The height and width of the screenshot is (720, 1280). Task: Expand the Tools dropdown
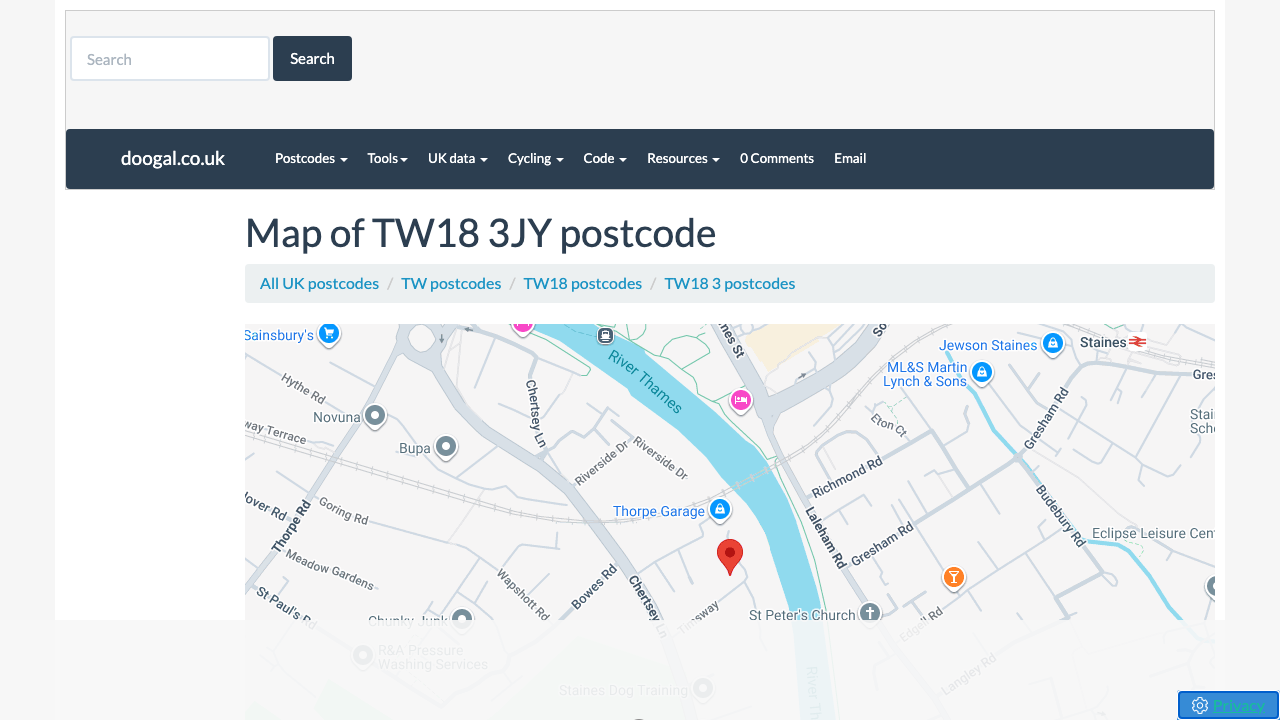point(387,158)
